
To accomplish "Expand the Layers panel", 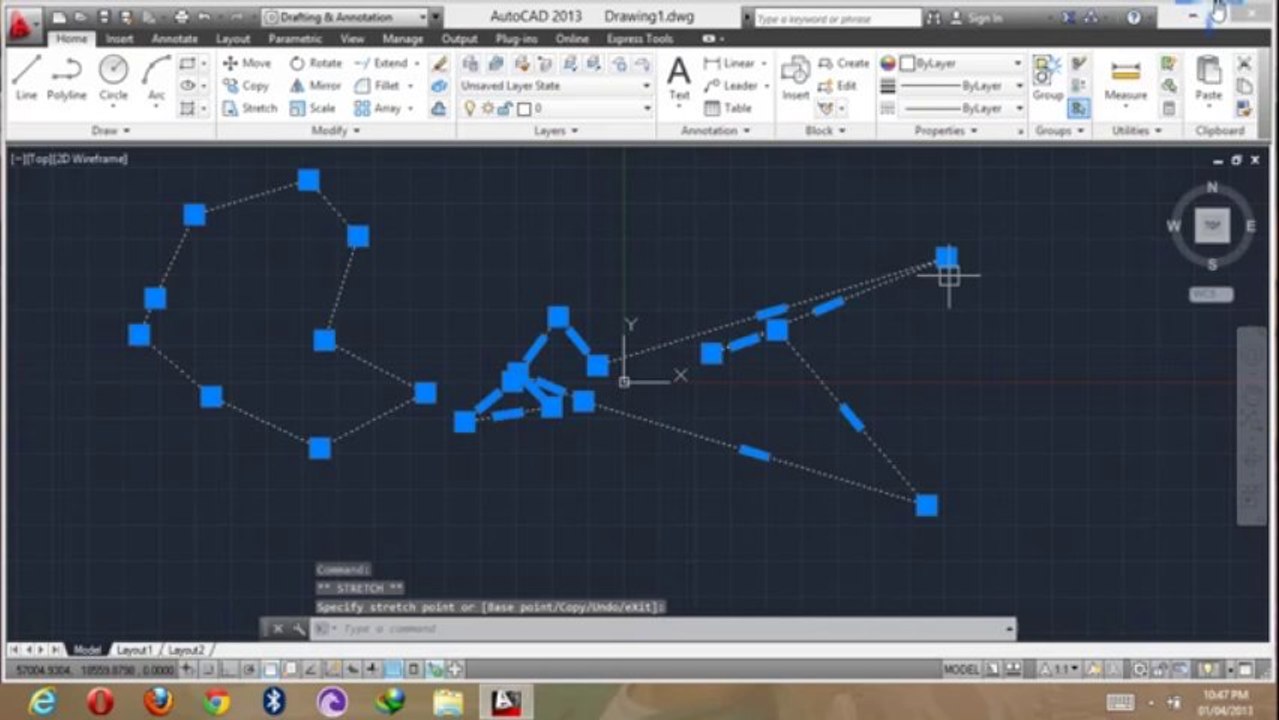I will [556, 131].
